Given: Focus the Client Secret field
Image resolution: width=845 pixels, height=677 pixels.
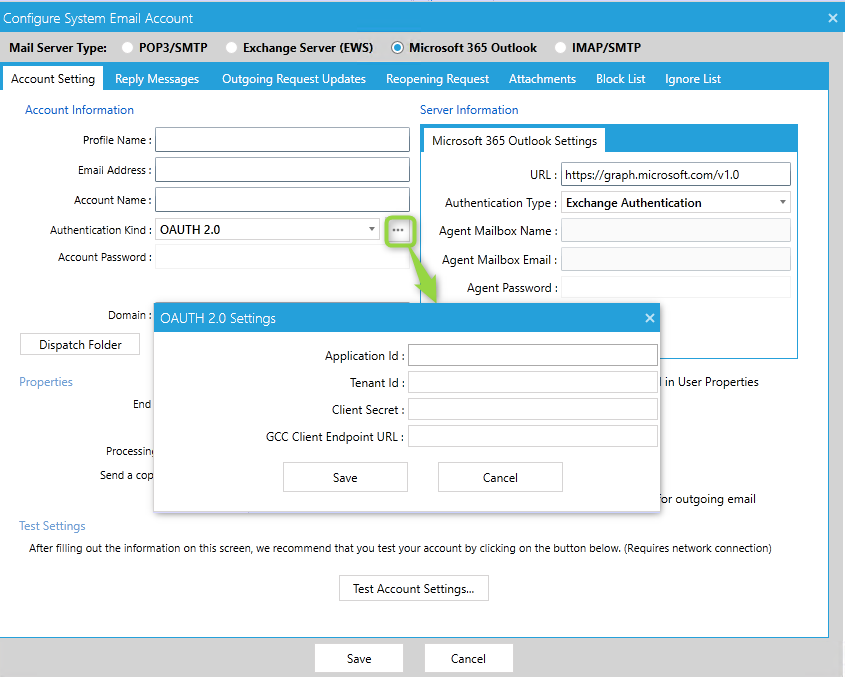Looking at the screenshot, I should [x=532, y=409].
